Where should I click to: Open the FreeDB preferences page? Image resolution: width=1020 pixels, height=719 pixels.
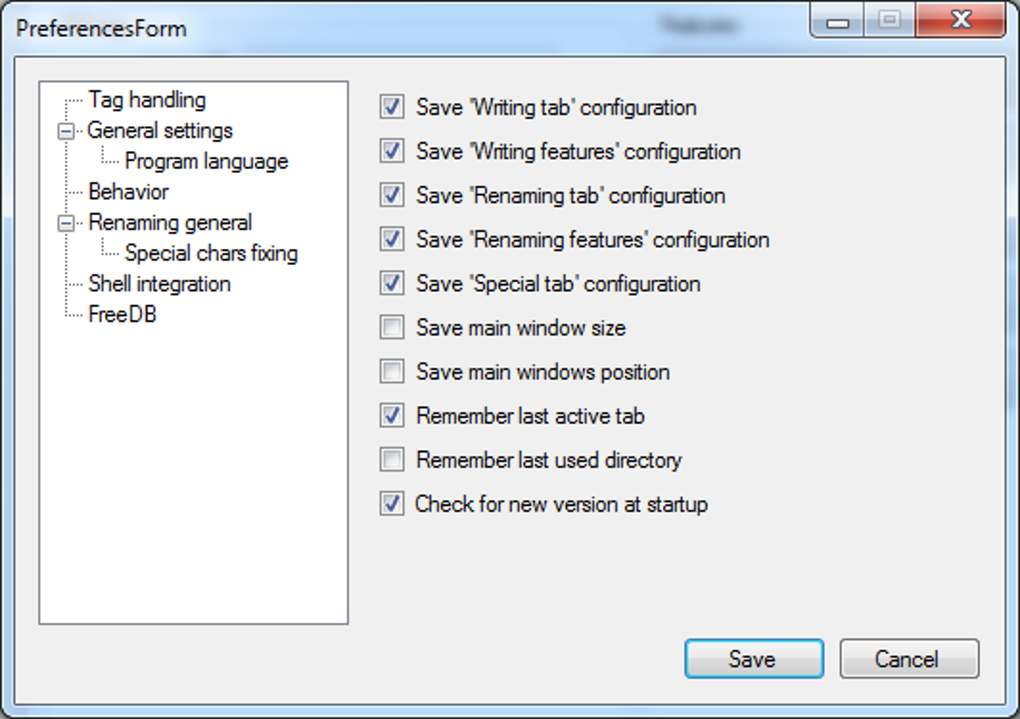point(122,315)
